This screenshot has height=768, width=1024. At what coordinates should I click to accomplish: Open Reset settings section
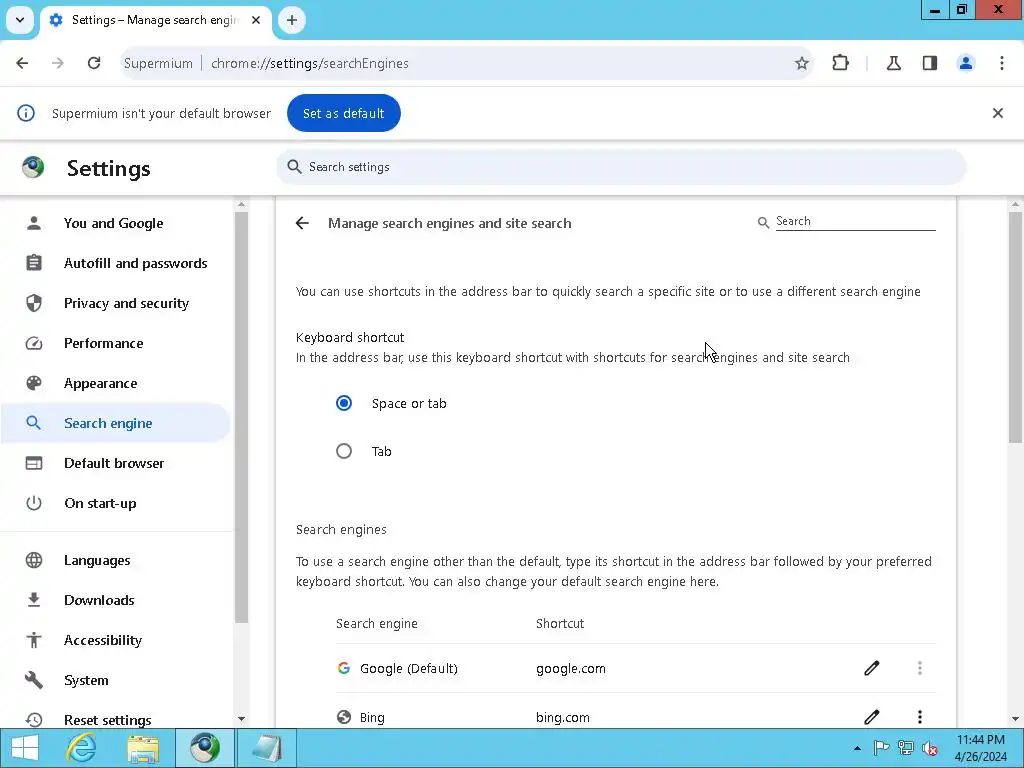click(116, 720)
